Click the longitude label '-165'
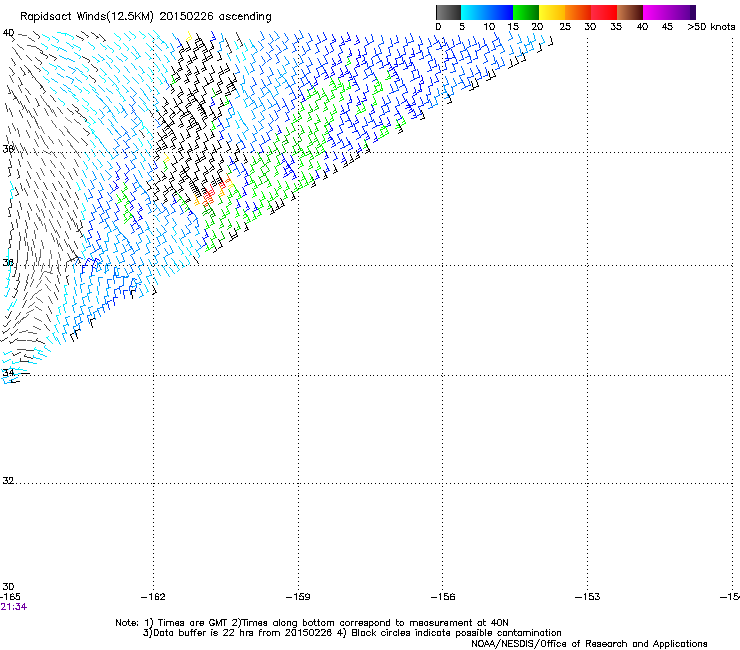 tap(10, 597)
